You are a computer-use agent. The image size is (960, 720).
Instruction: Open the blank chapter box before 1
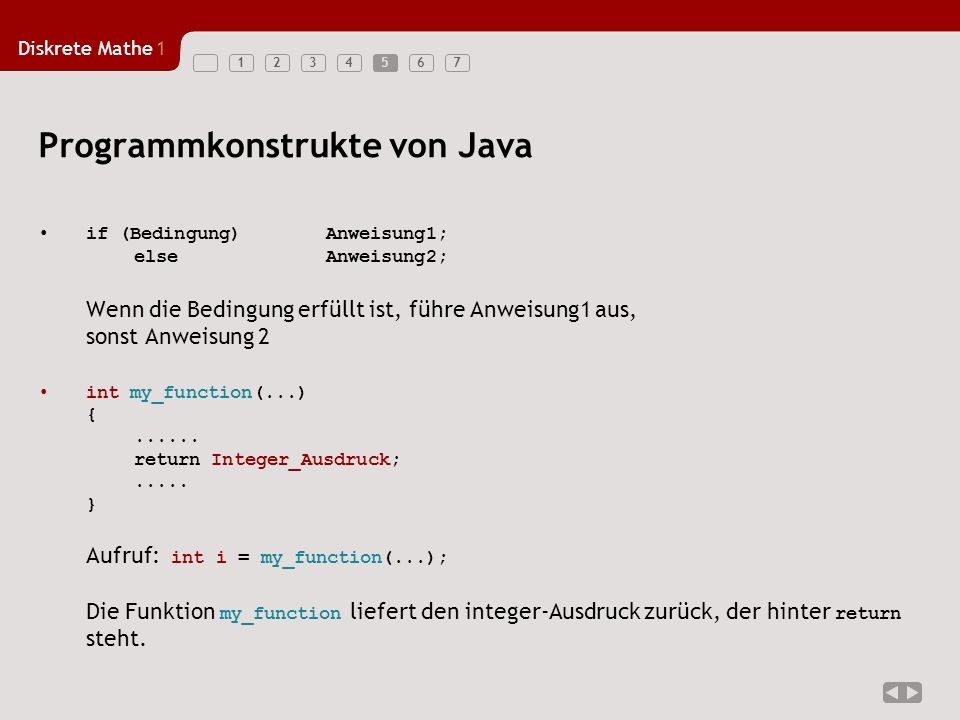[x=205, y=63]
